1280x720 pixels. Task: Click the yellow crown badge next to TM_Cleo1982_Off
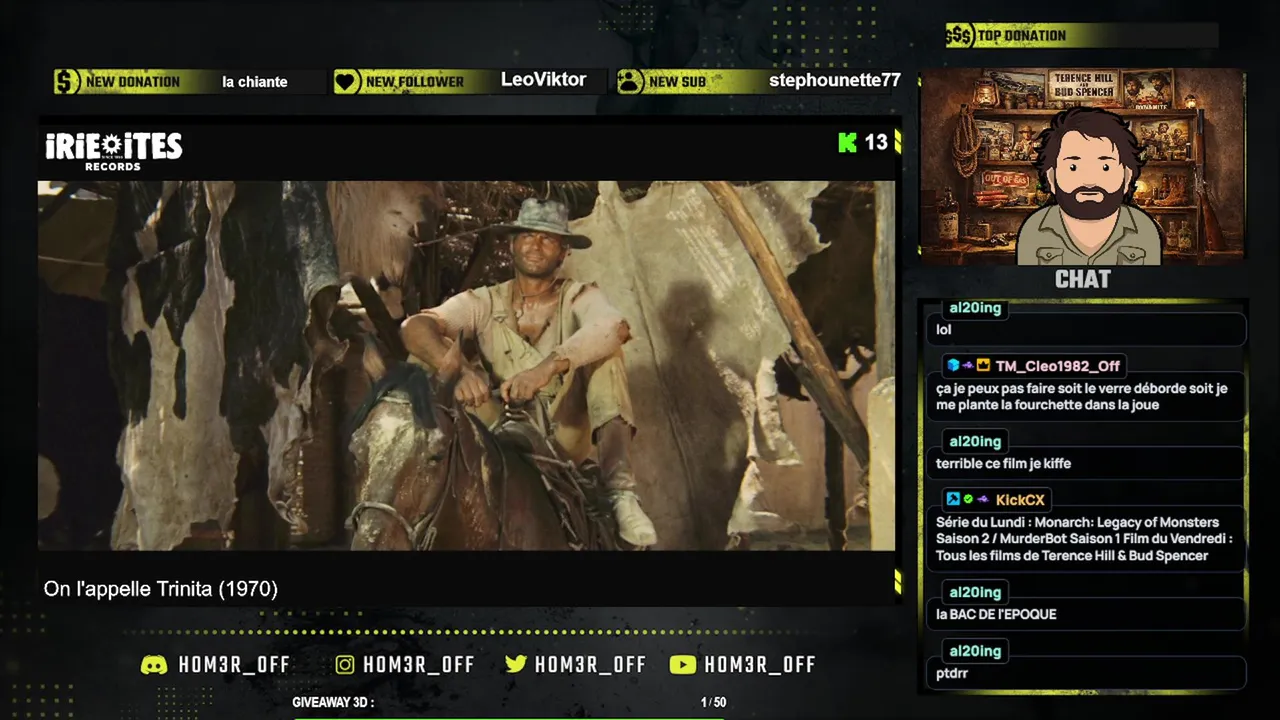[983, 366]
